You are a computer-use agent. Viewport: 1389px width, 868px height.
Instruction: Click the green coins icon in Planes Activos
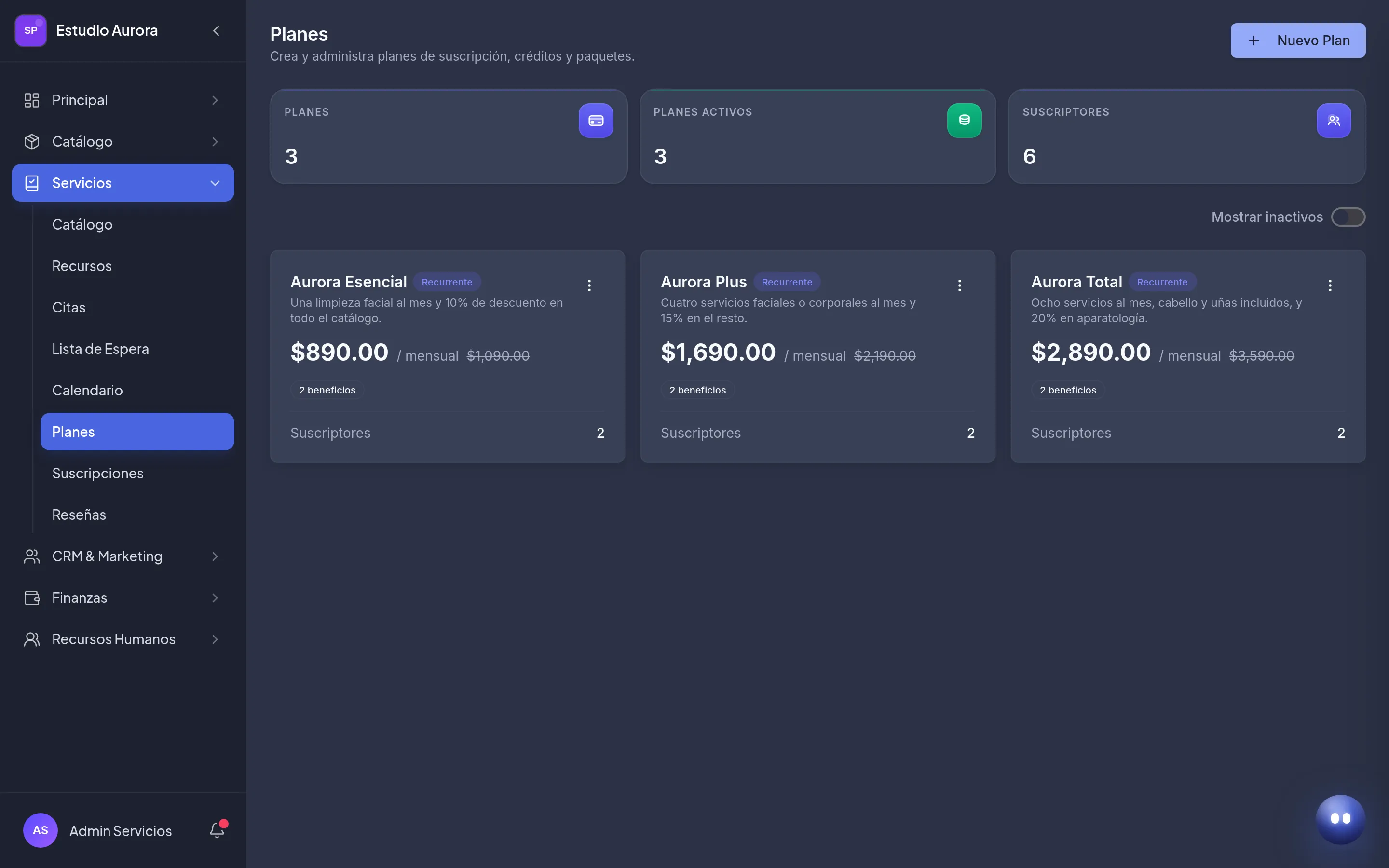[x=964, y=121]
